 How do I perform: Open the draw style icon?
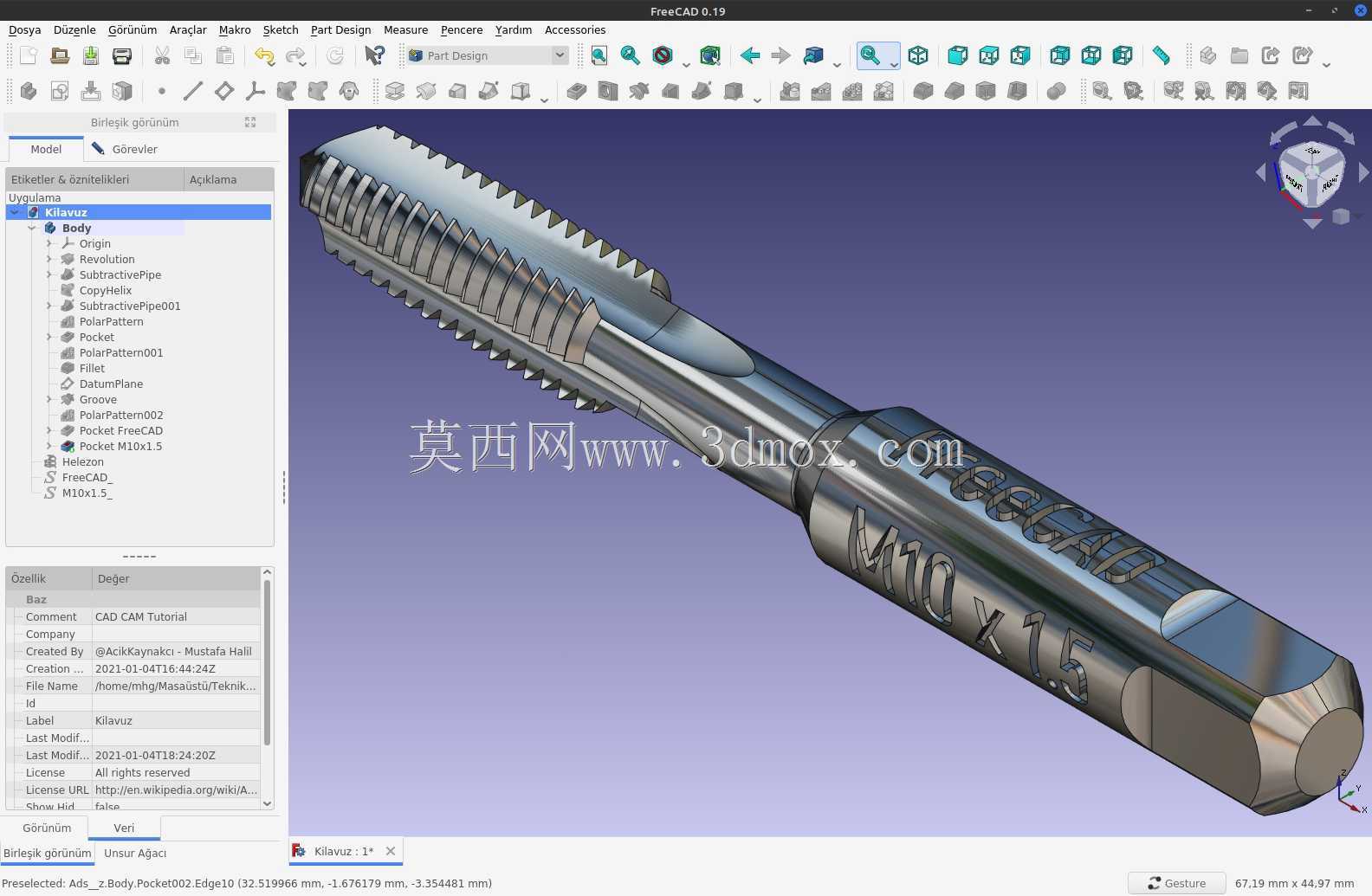tap(663, 55)
